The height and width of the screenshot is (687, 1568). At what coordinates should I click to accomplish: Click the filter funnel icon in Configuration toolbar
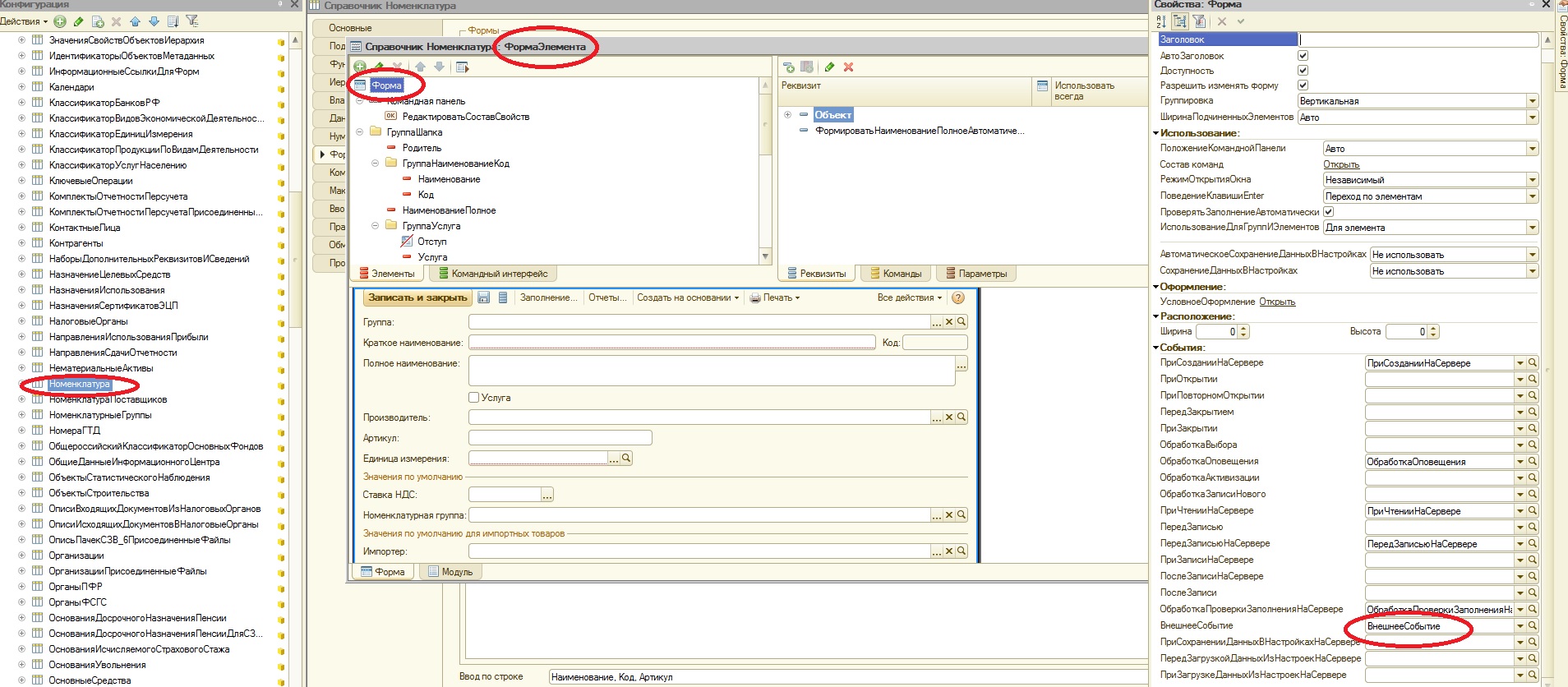coord(192,21)
